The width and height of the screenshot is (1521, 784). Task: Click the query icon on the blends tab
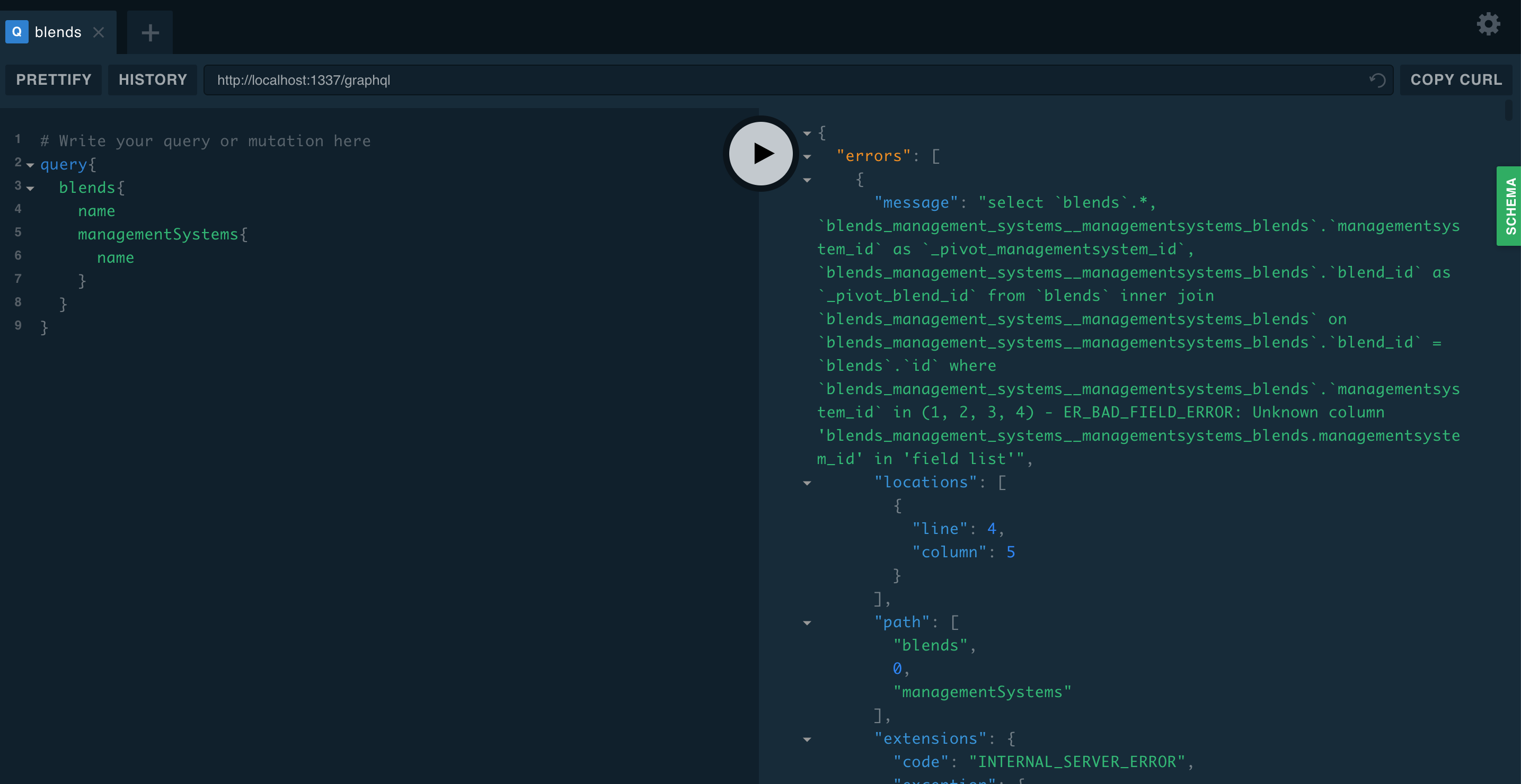tap(16, 32)
